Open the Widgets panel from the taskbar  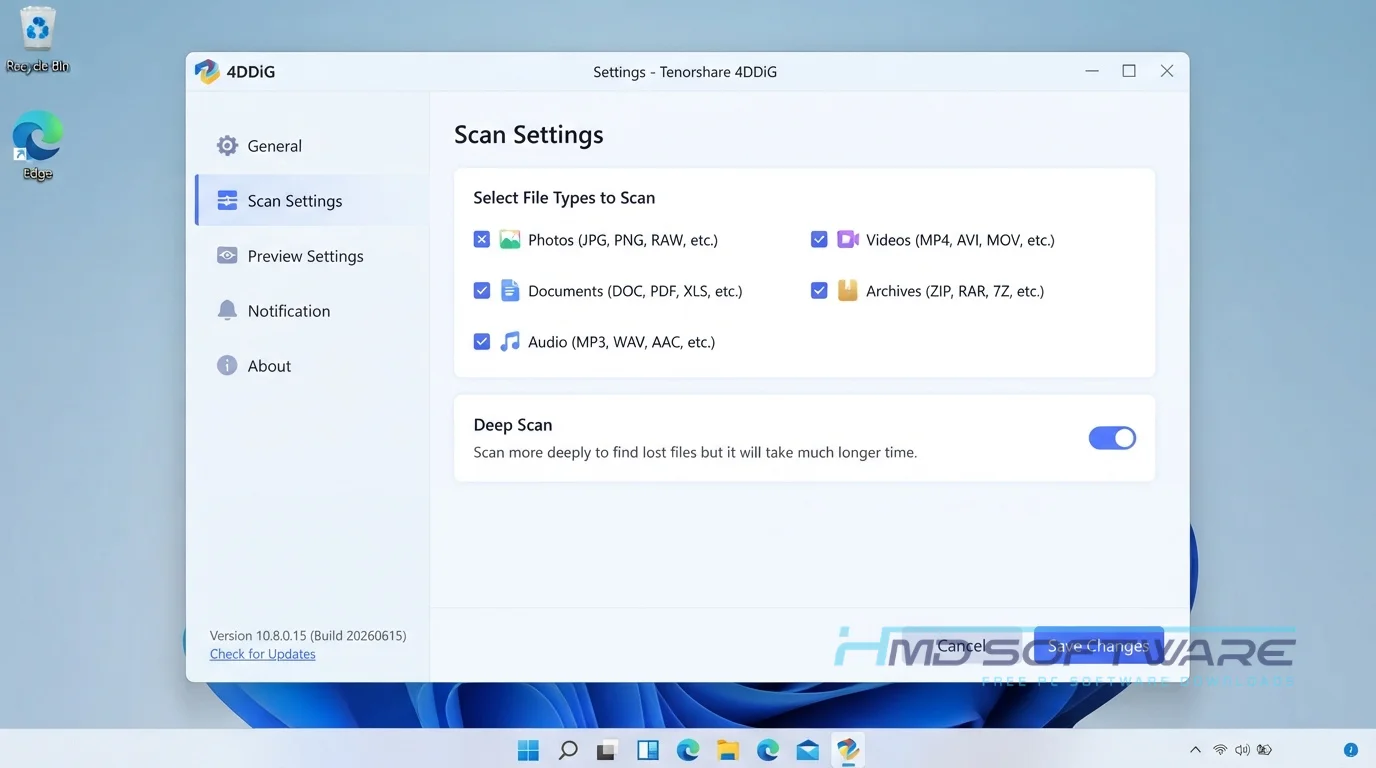648,750
